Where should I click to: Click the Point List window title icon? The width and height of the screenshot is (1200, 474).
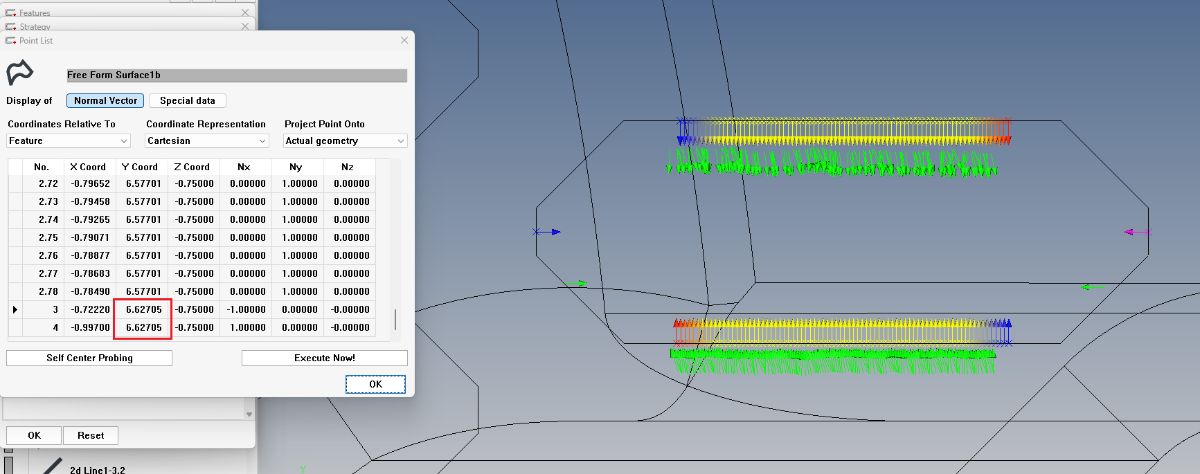(11, 41)
